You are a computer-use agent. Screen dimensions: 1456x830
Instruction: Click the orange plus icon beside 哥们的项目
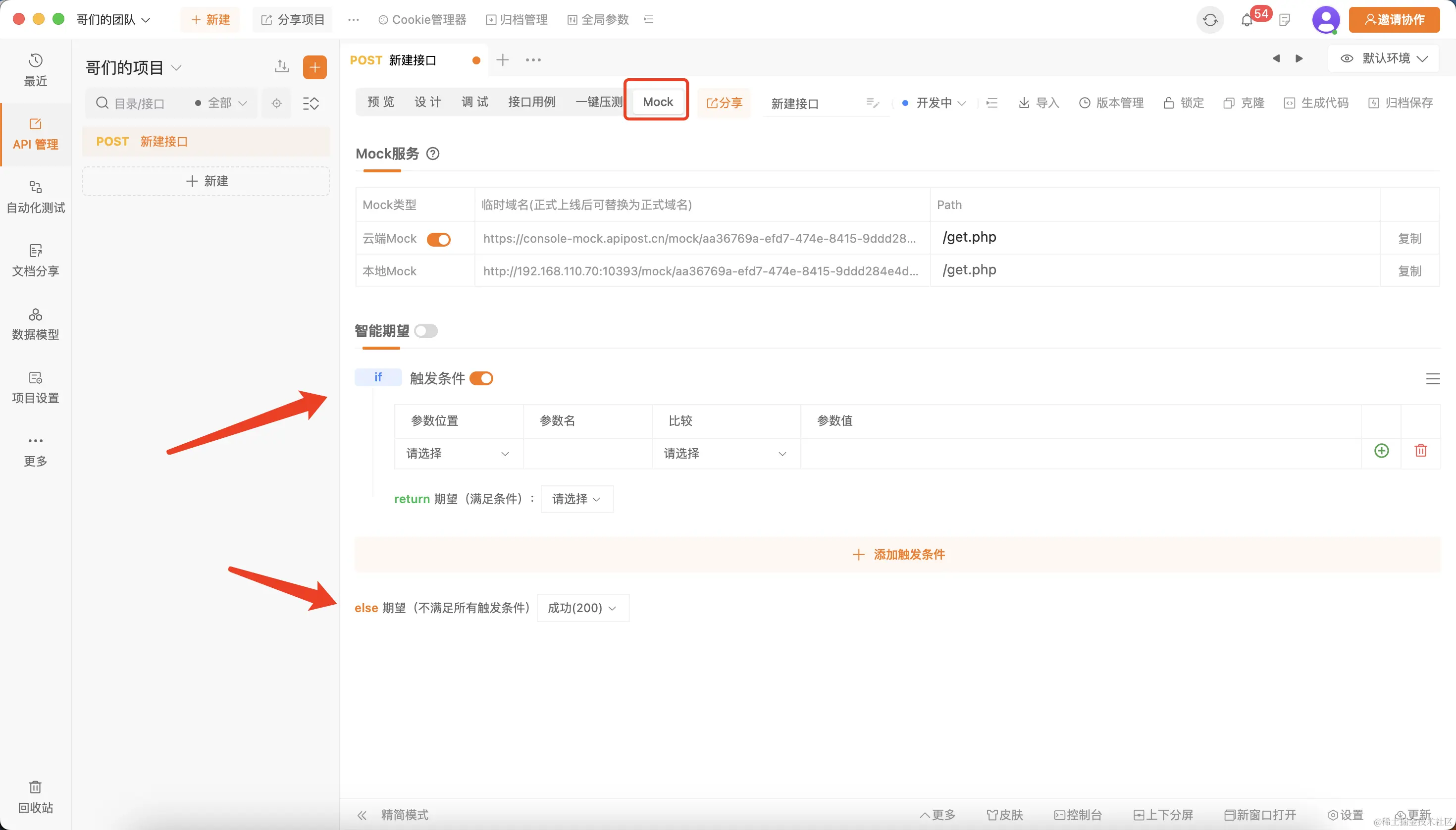pyautogui.click(x=314, y=67)
